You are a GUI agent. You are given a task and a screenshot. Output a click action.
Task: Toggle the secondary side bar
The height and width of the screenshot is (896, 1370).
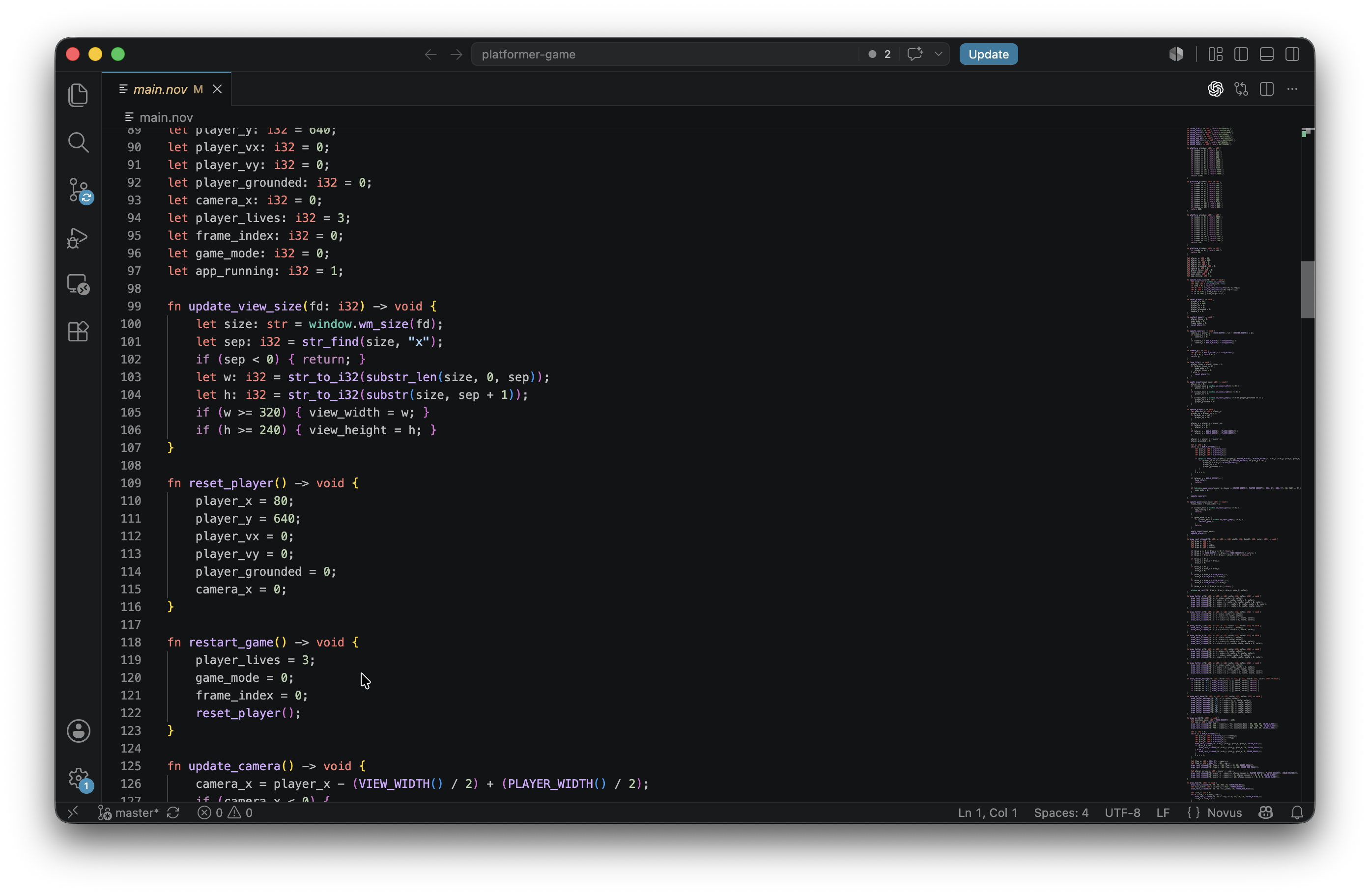pos(1292,54)
